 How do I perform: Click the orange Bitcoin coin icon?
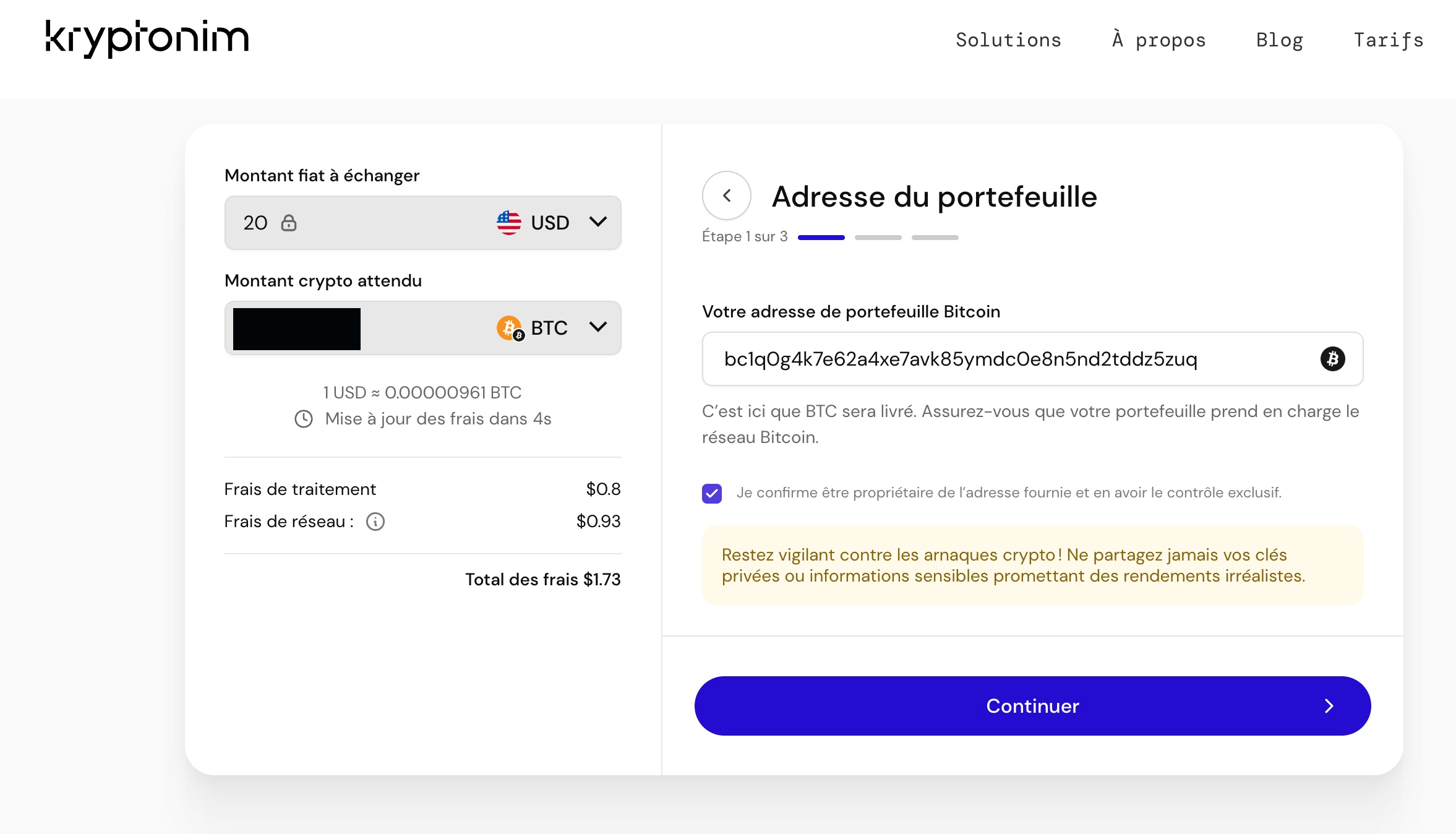(510, 328)
